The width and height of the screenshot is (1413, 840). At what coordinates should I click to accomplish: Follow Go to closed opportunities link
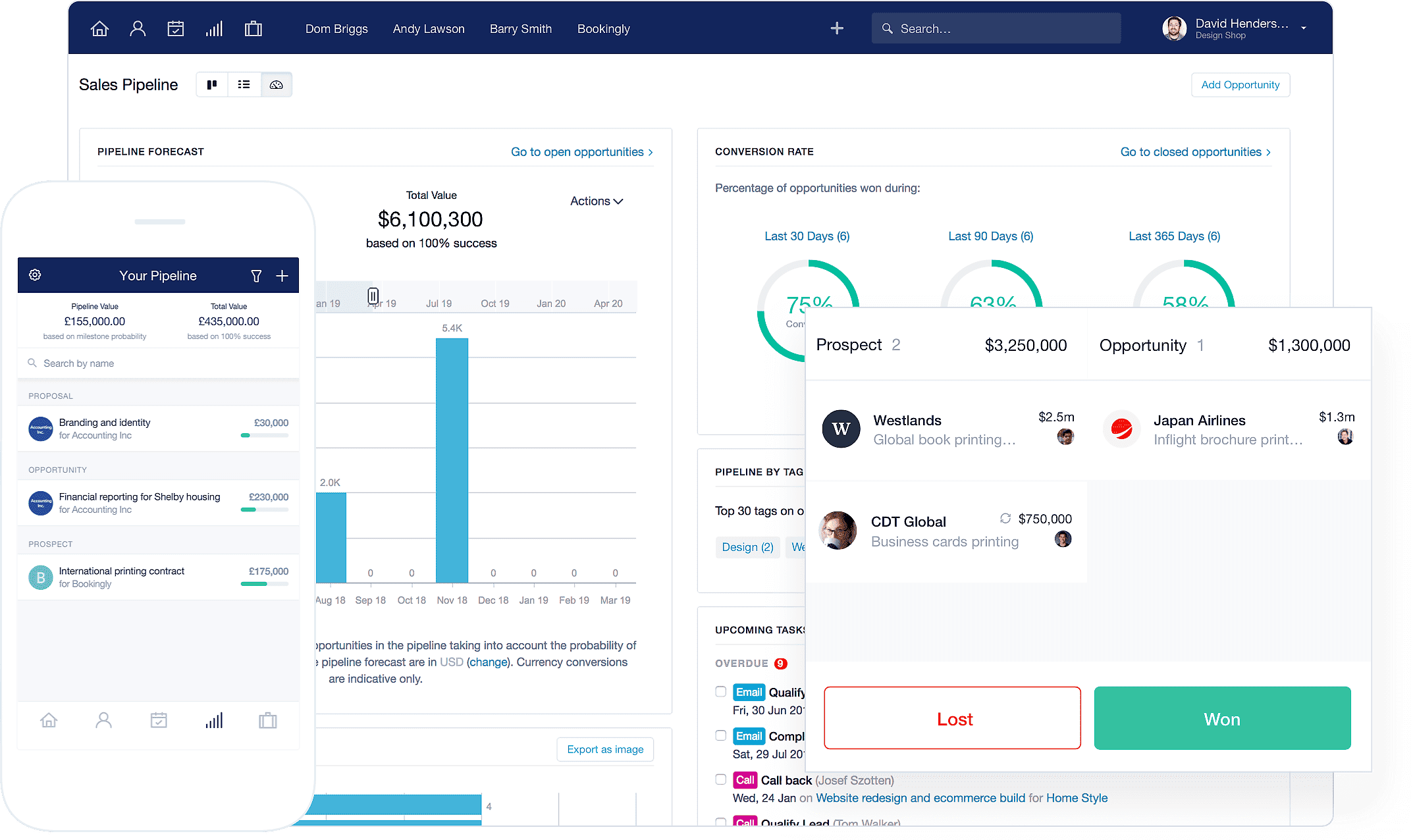pyautogui.click(x=1196, y=152)
